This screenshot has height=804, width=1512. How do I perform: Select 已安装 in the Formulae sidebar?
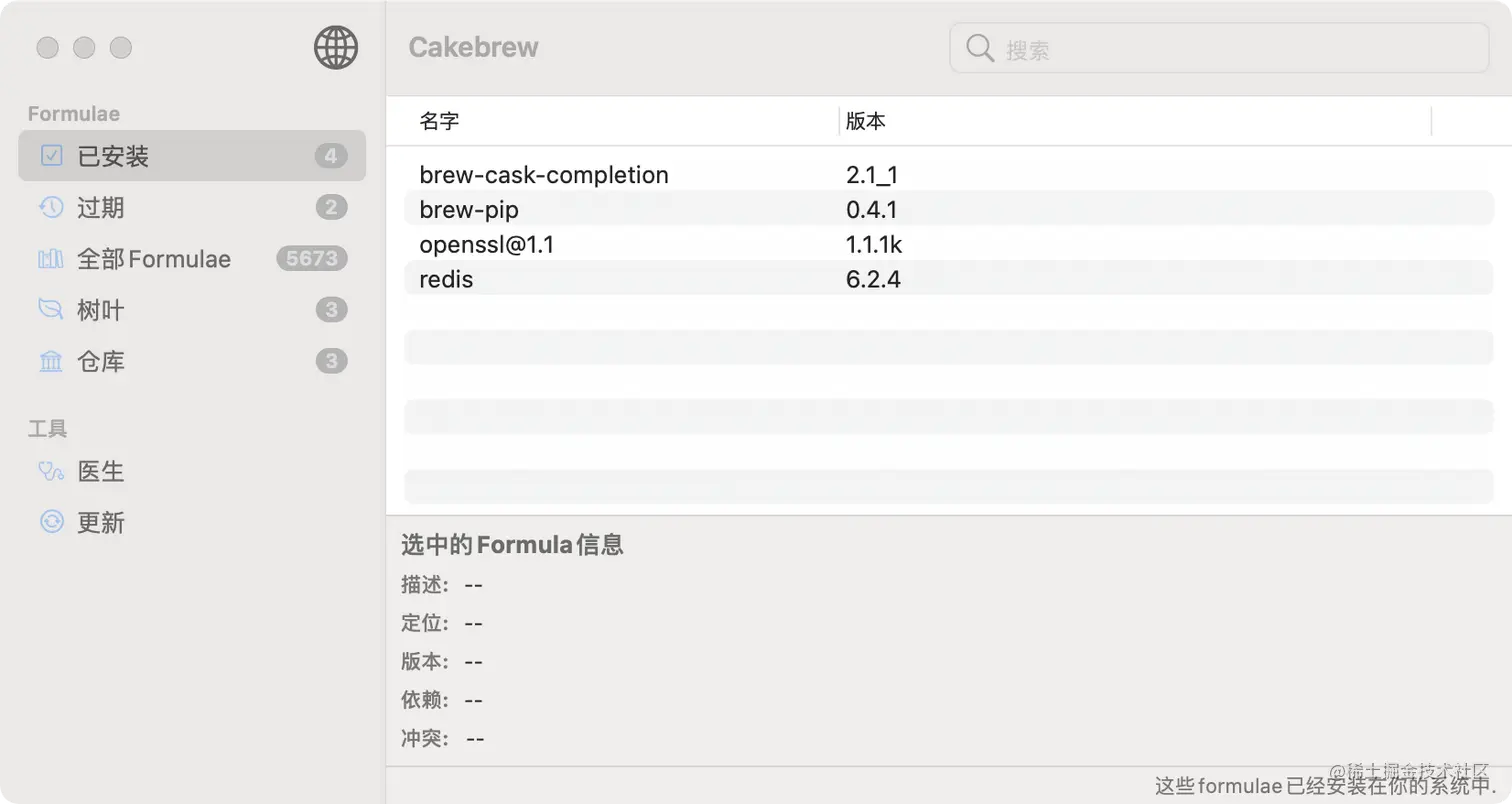(110, 155)
